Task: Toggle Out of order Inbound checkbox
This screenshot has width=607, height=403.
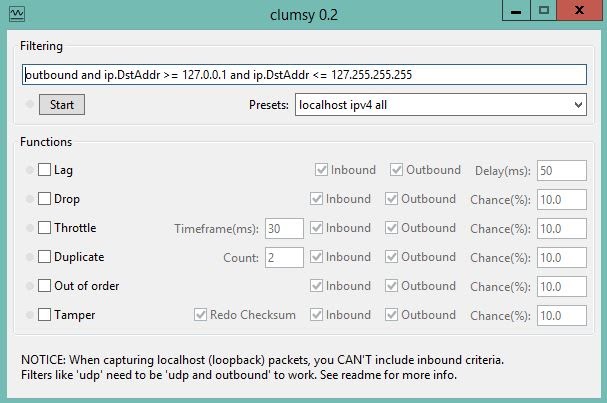Action: click(316, 286)
